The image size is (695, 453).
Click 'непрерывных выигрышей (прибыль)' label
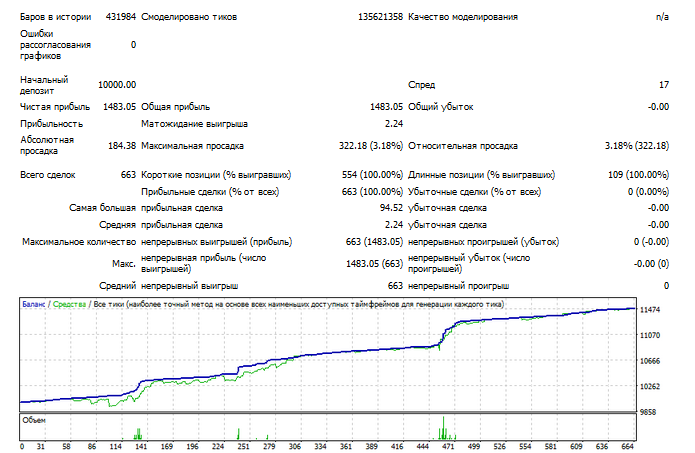point(216,242)
